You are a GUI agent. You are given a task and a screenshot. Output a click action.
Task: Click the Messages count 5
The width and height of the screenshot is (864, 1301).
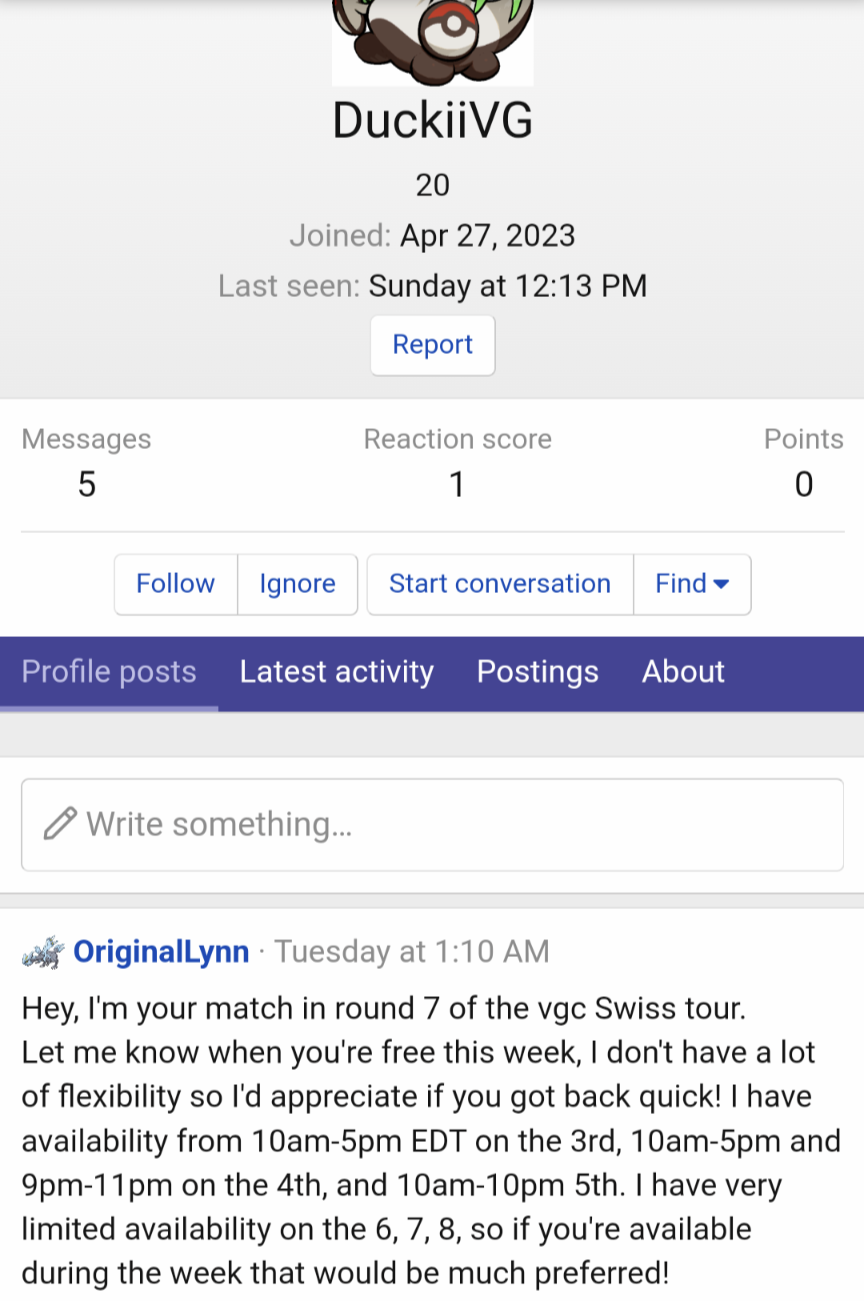tap(87, 485)
